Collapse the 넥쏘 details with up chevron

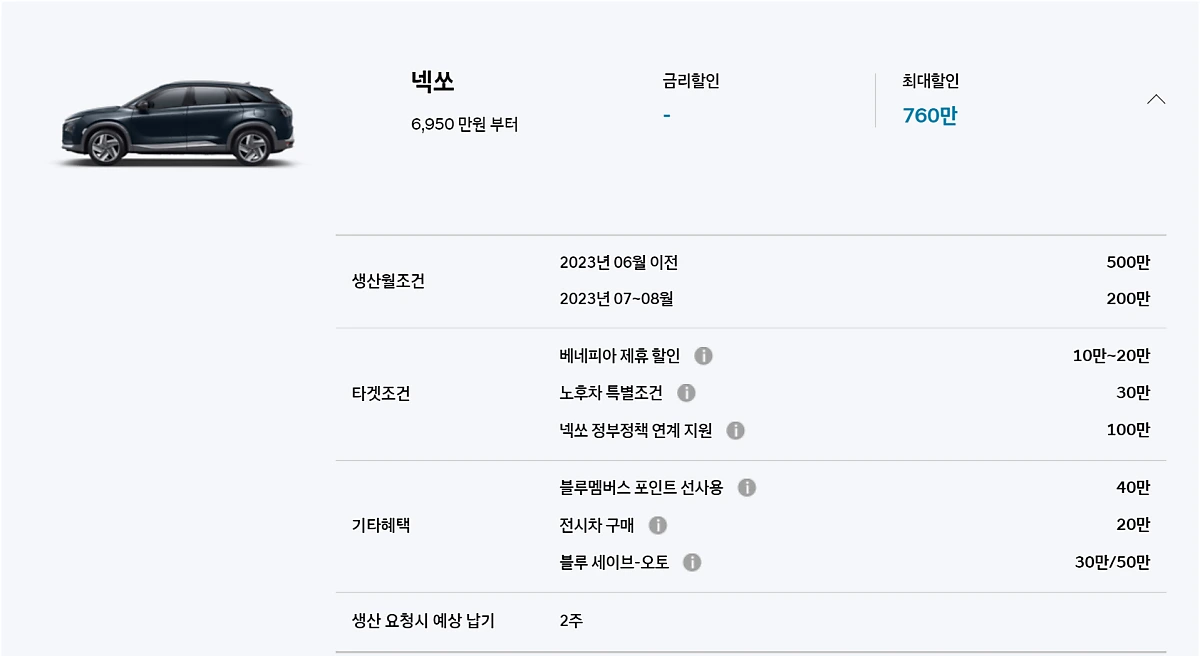[1156, 99]
